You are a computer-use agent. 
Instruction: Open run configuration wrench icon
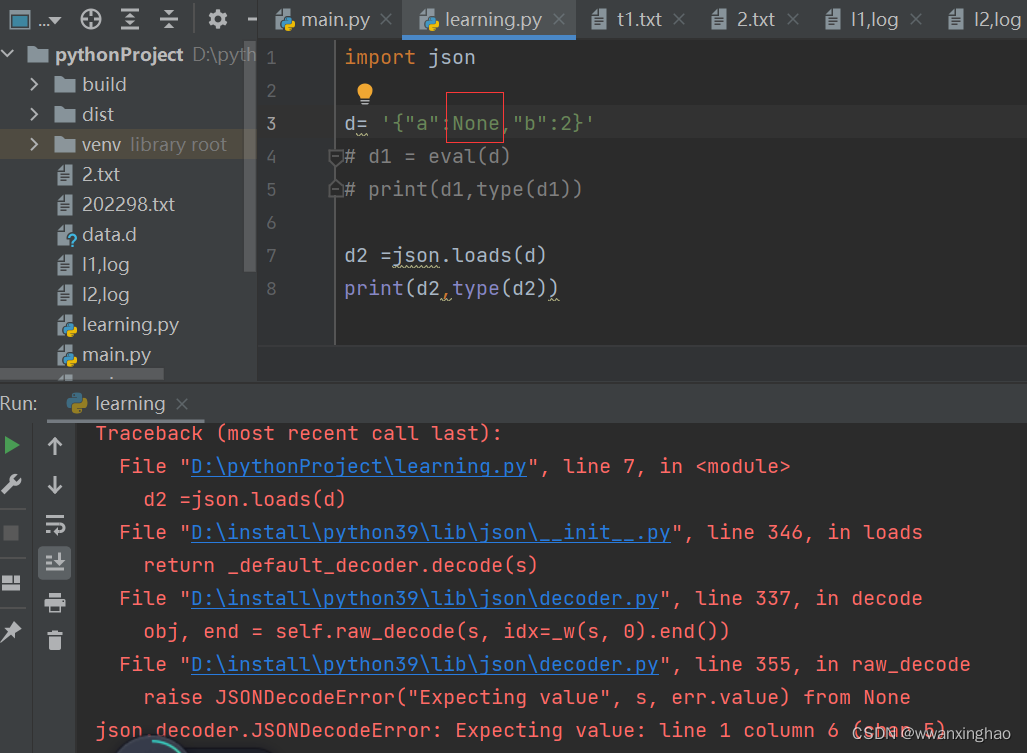pyautogui.click(x=11, y=485)
